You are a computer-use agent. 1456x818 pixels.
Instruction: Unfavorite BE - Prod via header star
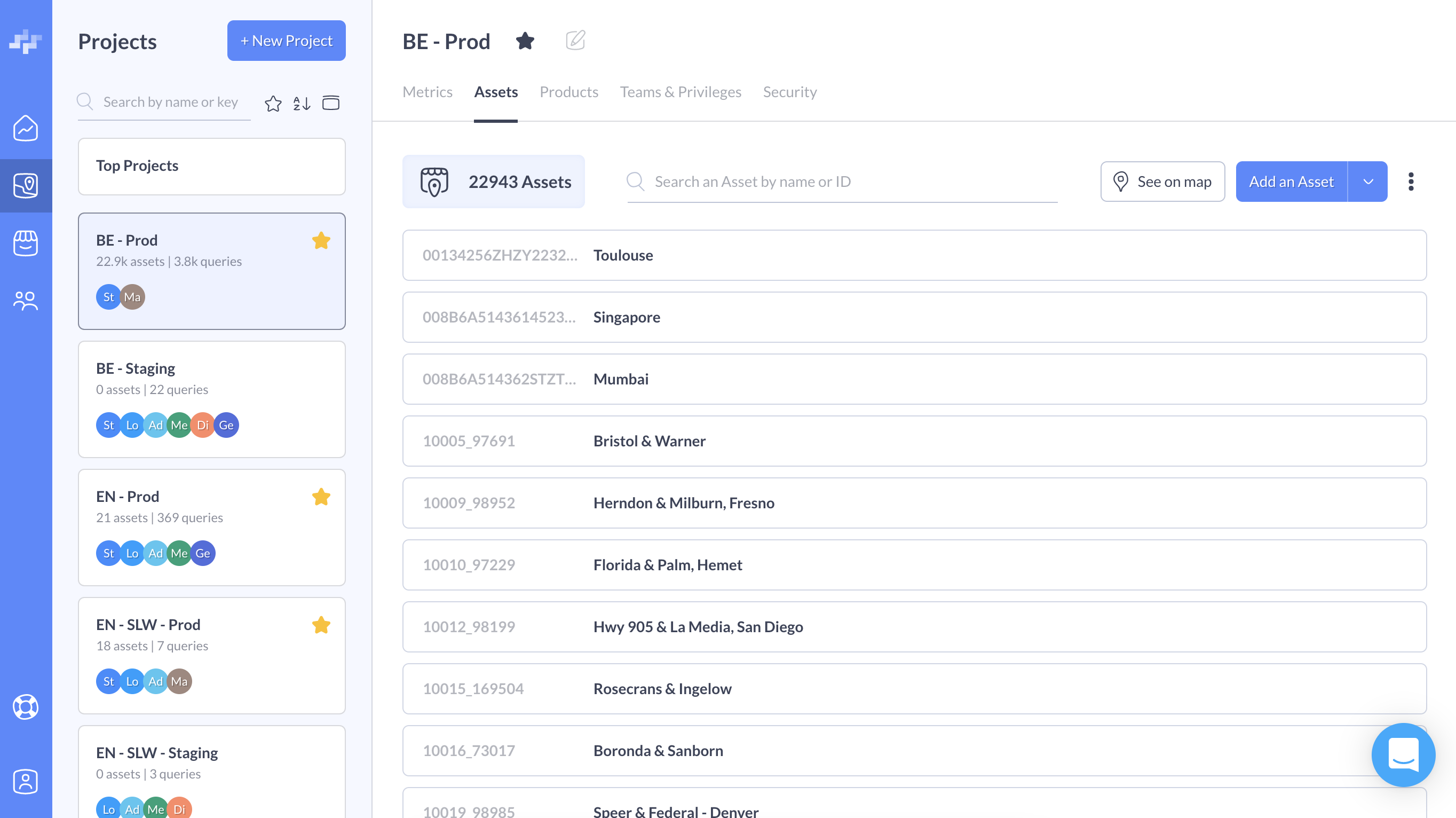525,41
